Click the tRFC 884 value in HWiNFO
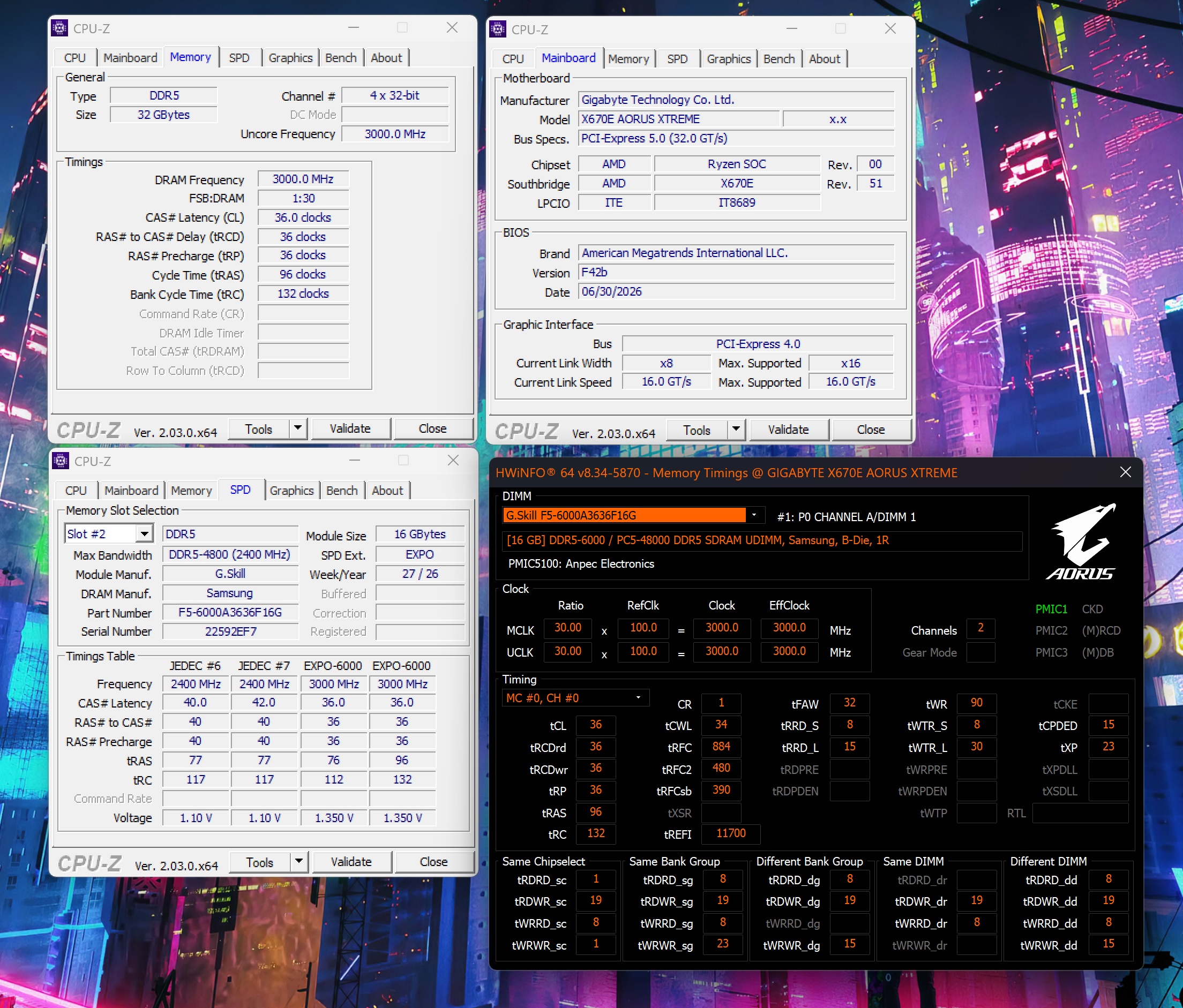This screenshot has width=1183, height=1008. (721, 747)
